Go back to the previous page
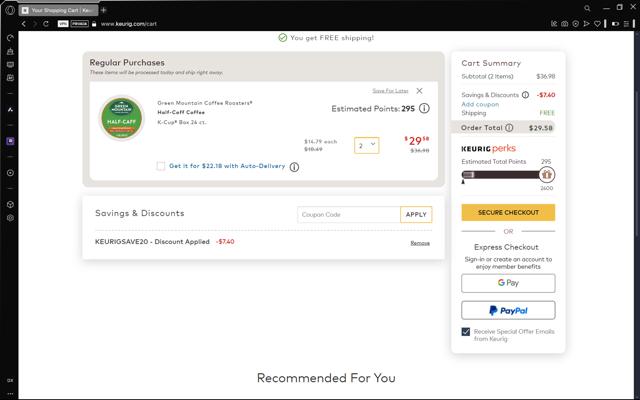The width and height of the screenshot is (640, 400). coord(24,24)
